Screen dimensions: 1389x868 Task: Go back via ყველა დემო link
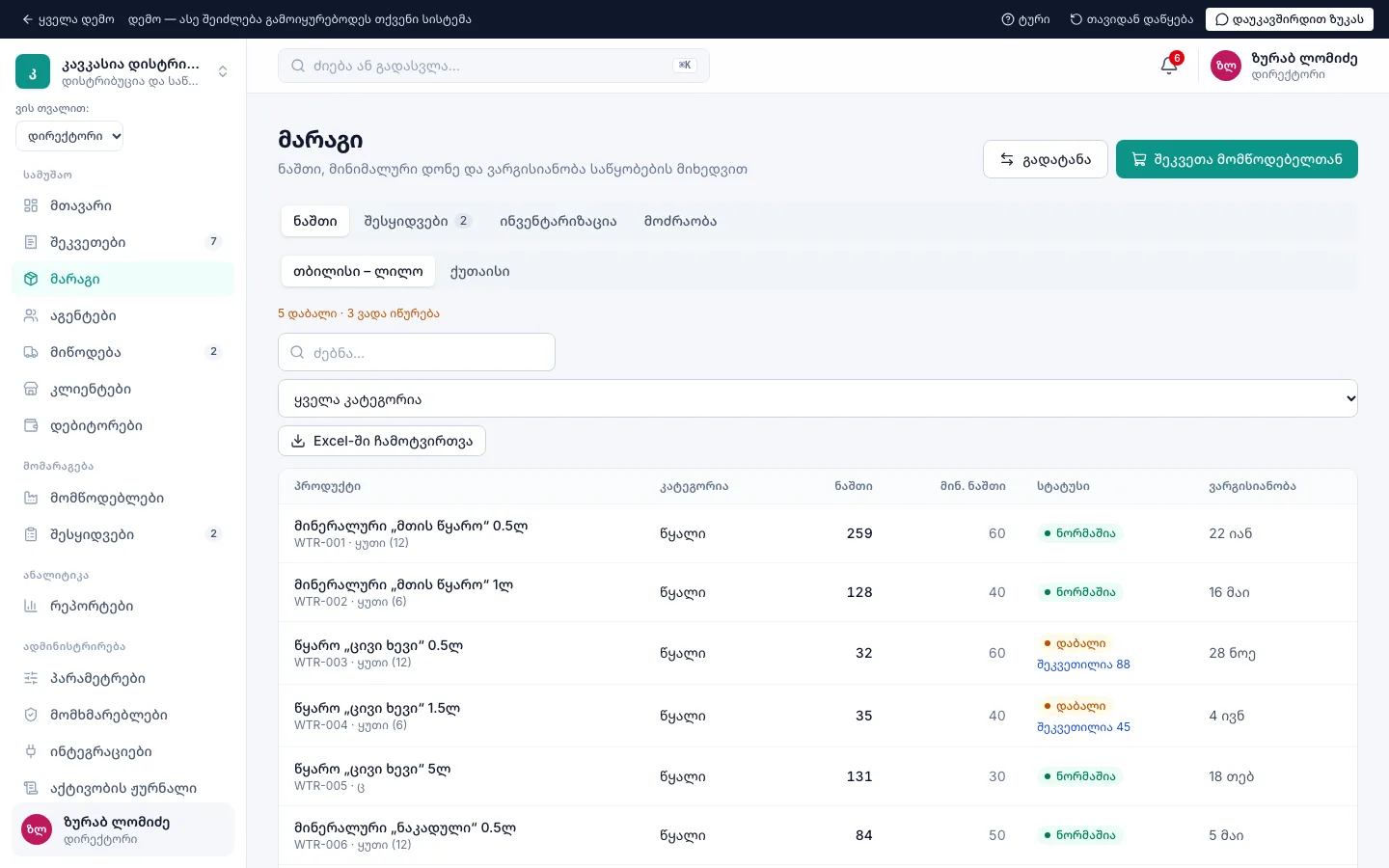[x=68, y=19]
